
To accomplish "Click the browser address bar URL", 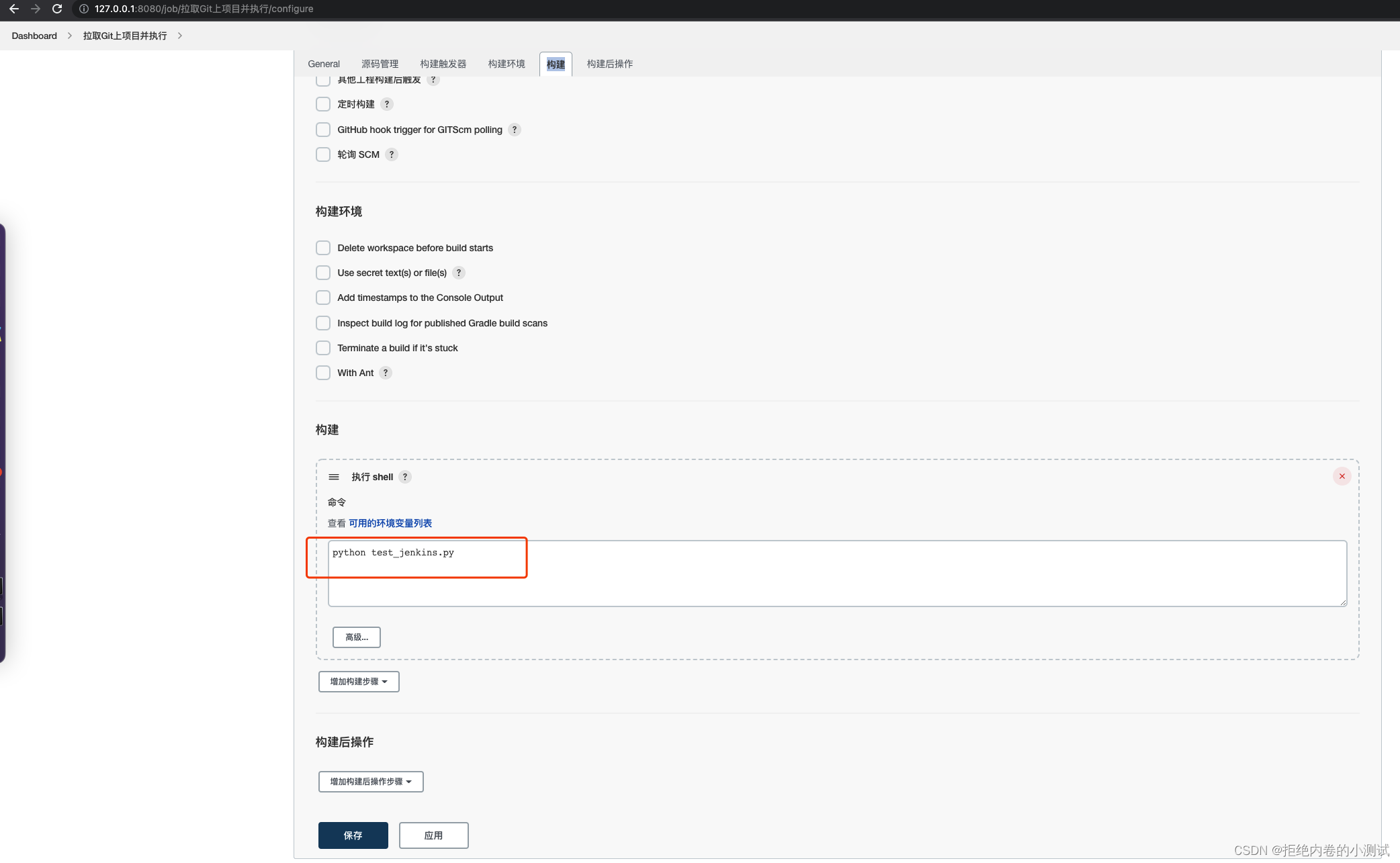I will tap(204, 9).
